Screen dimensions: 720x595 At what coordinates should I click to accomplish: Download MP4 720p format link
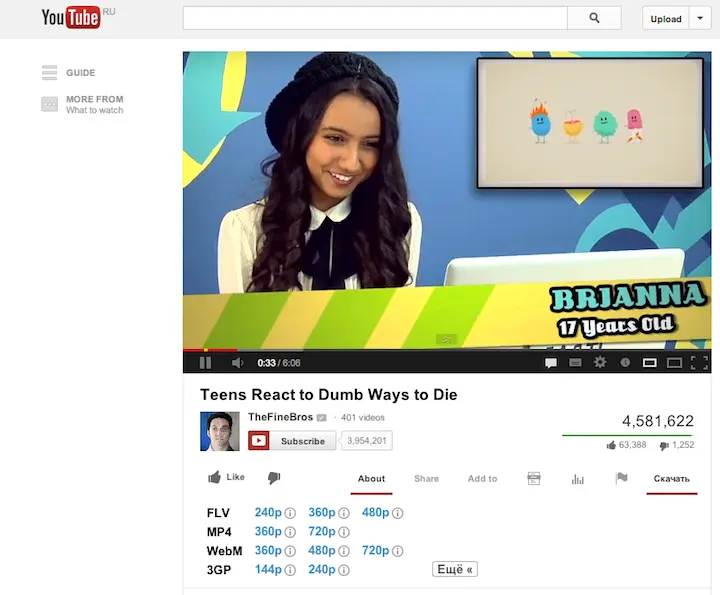(x=321, y=532)
